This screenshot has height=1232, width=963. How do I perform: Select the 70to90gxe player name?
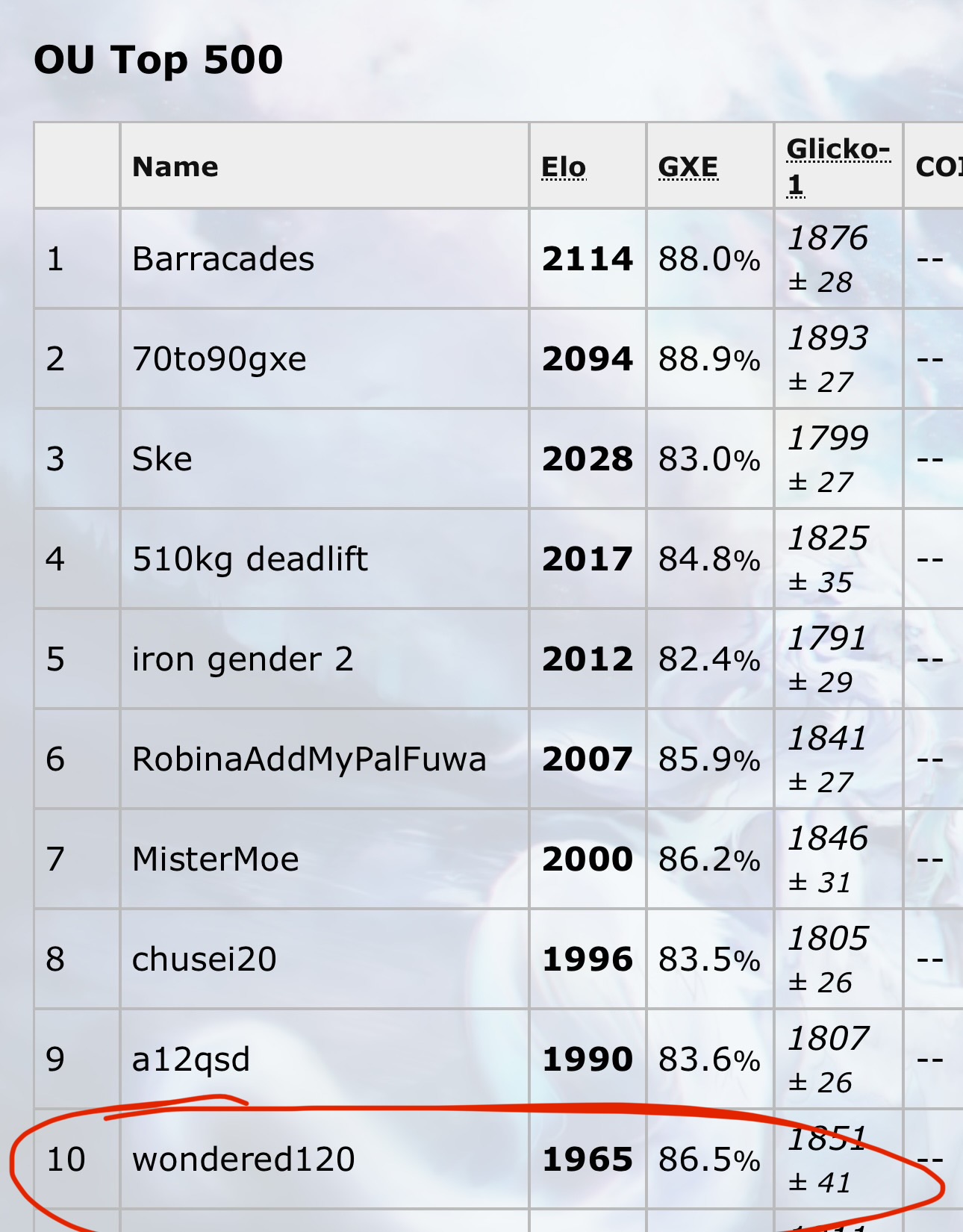[x=219, y=359]
